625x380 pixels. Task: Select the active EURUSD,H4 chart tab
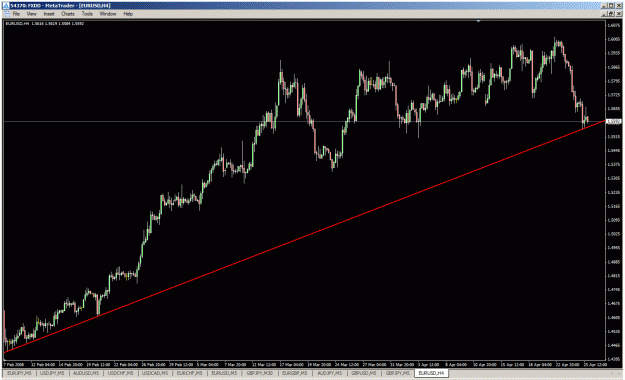(x=431, y=373)
